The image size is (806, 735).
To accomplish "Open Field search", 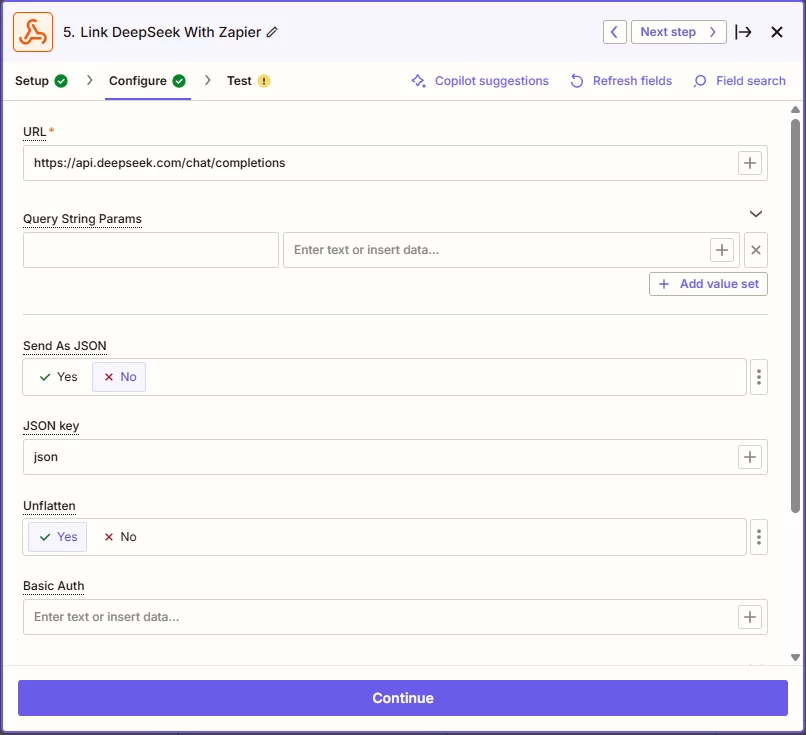I will (739, 81).
